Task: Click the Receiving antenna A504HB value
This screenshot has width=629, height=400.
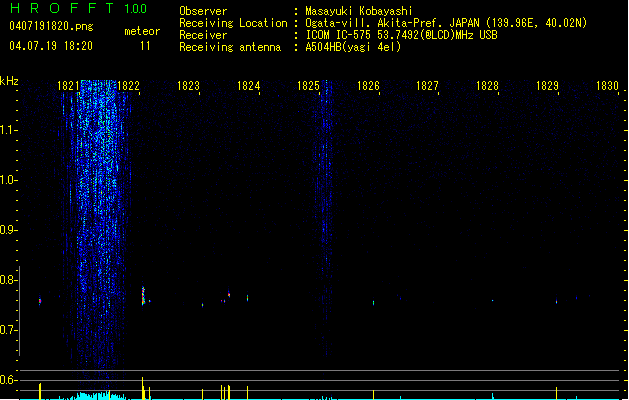Action: [x=353, y=47]
